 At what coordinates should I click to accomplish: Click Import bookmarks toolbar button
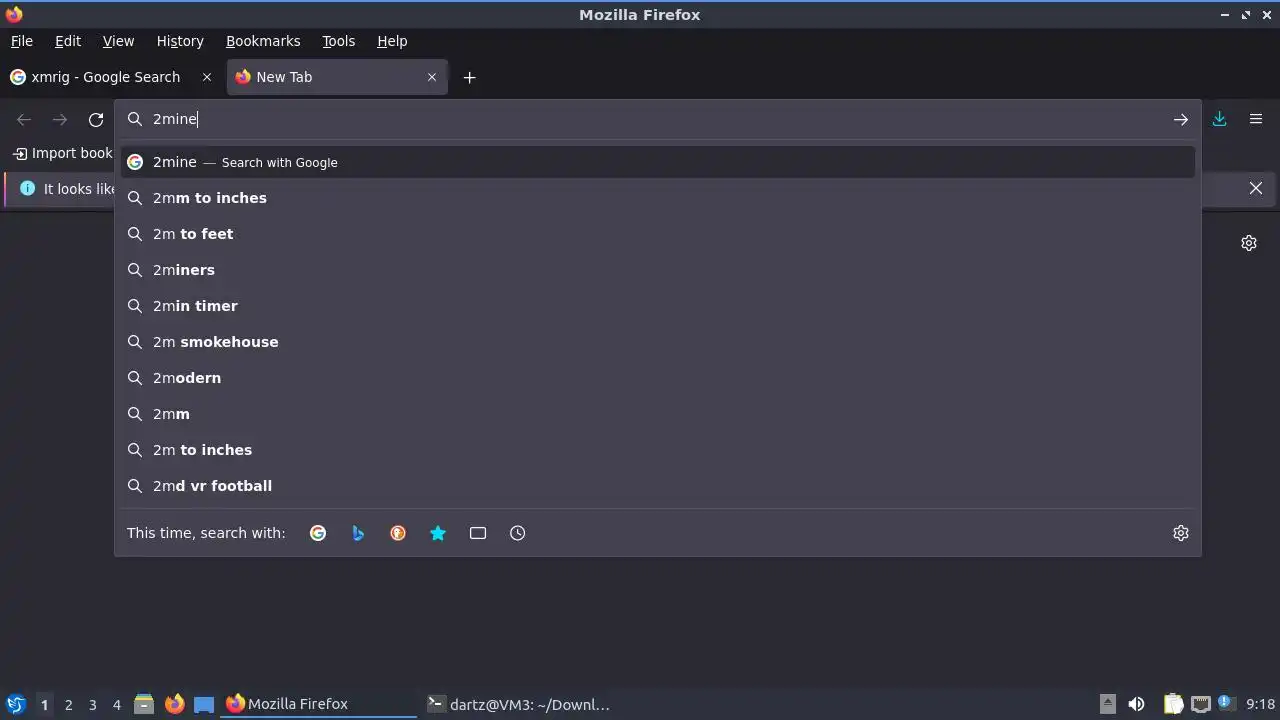click(x=62, y=153)
